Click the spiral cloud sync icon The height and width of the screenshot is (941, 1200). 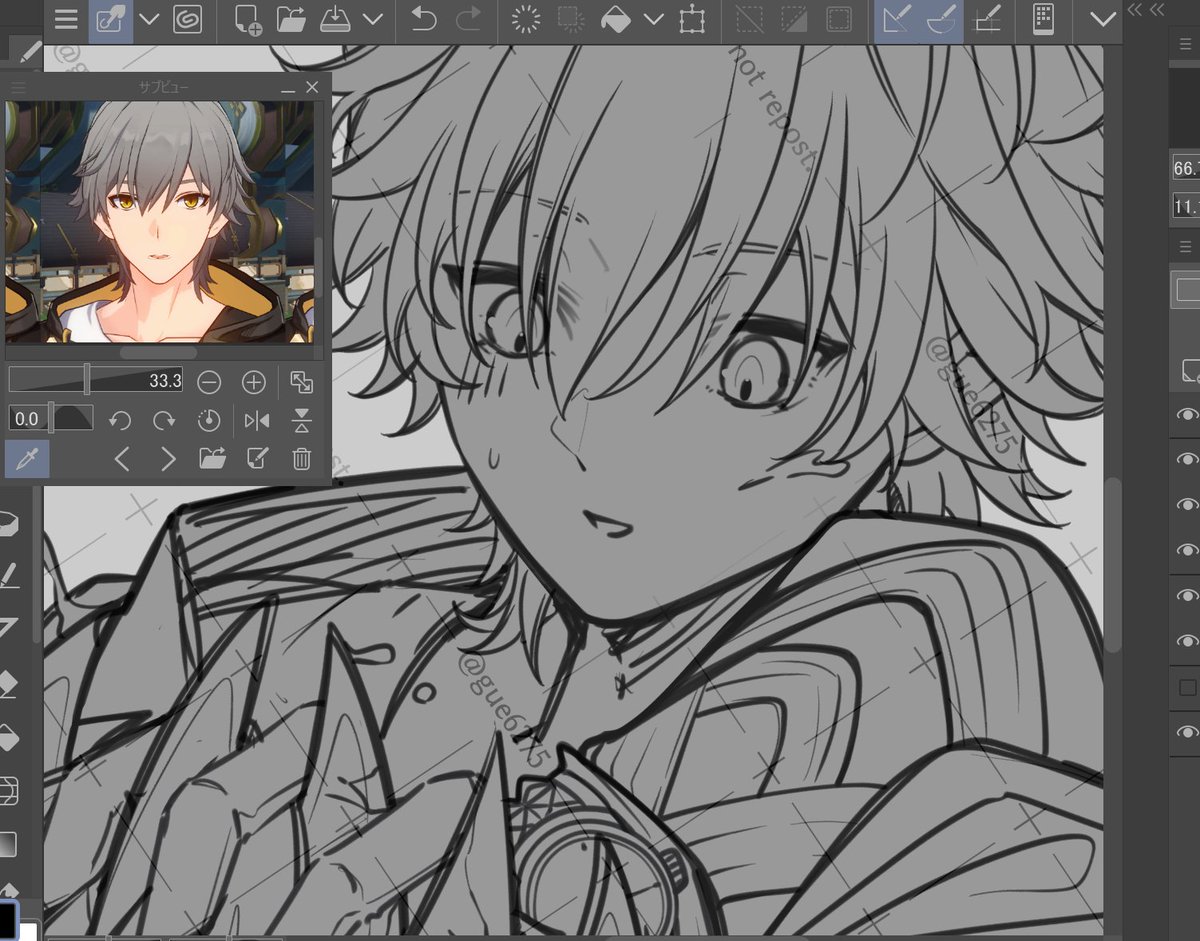tap(186, 20)
